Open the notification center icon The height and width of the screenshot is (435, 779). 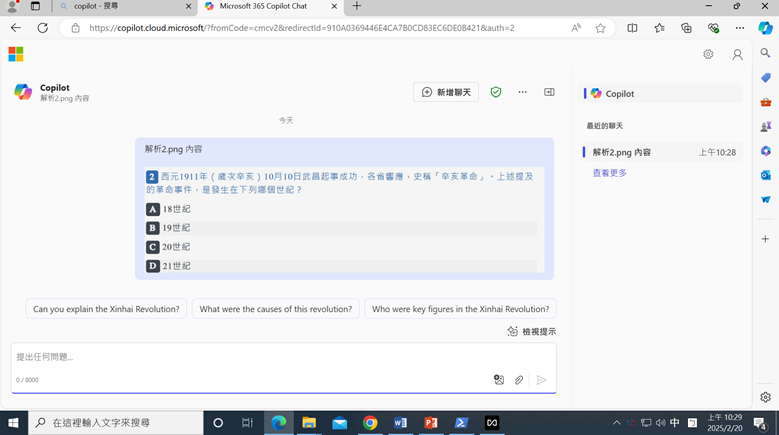760,423
